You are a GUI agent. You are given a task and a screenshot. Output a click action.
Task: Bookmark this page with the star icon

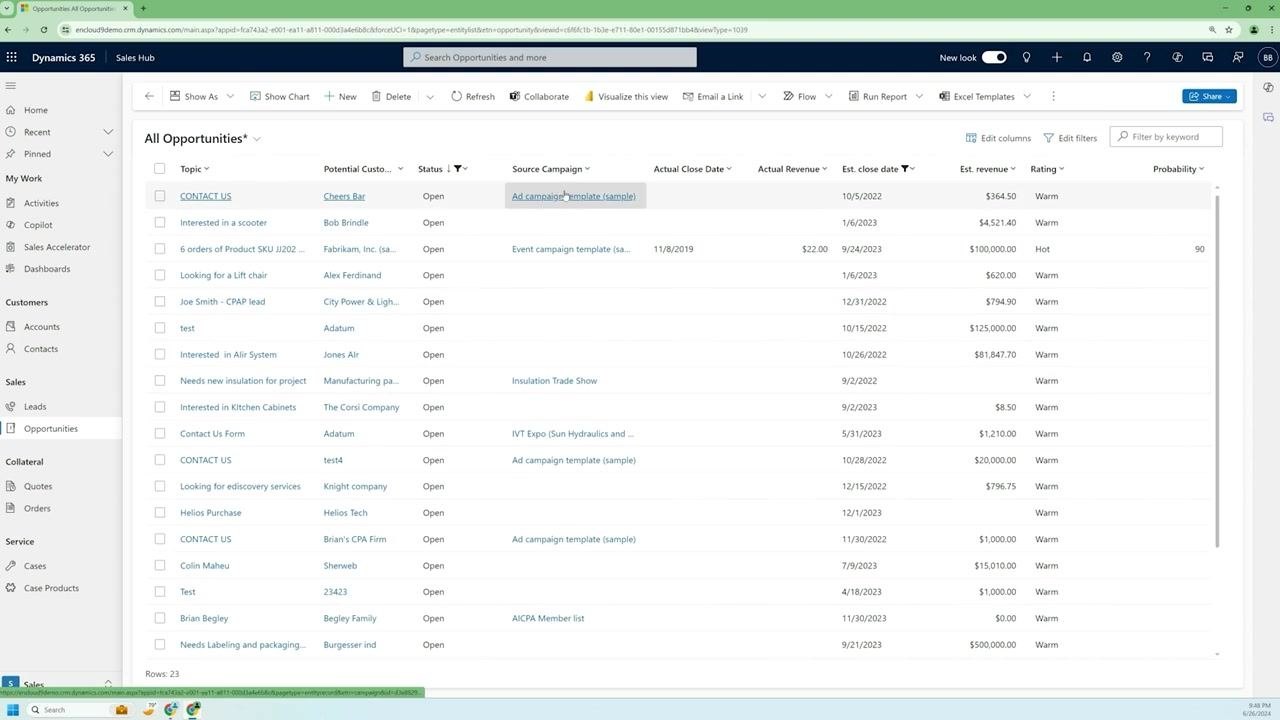pos(1229,30)
